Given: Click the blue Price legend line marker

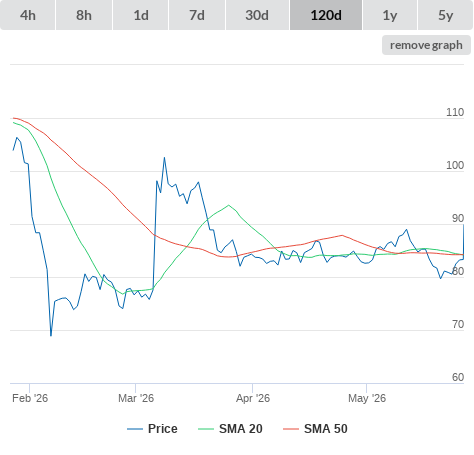Looking at the screenshot, I should click(135, 429).
